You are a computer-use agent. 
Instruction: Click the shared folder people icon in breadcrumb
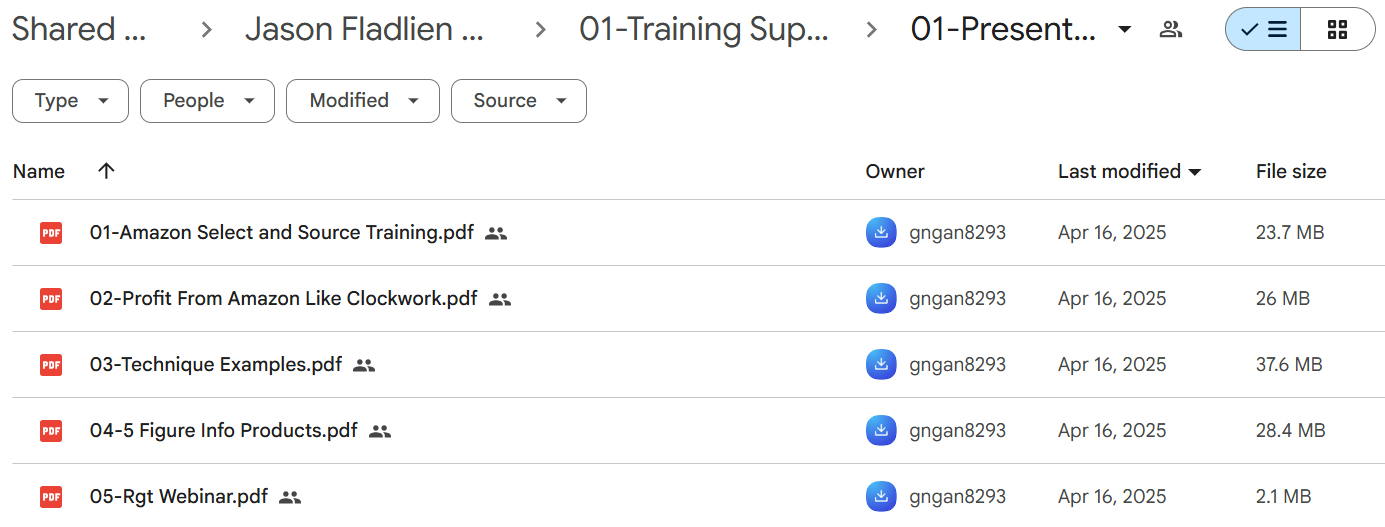pos(1171,29)
